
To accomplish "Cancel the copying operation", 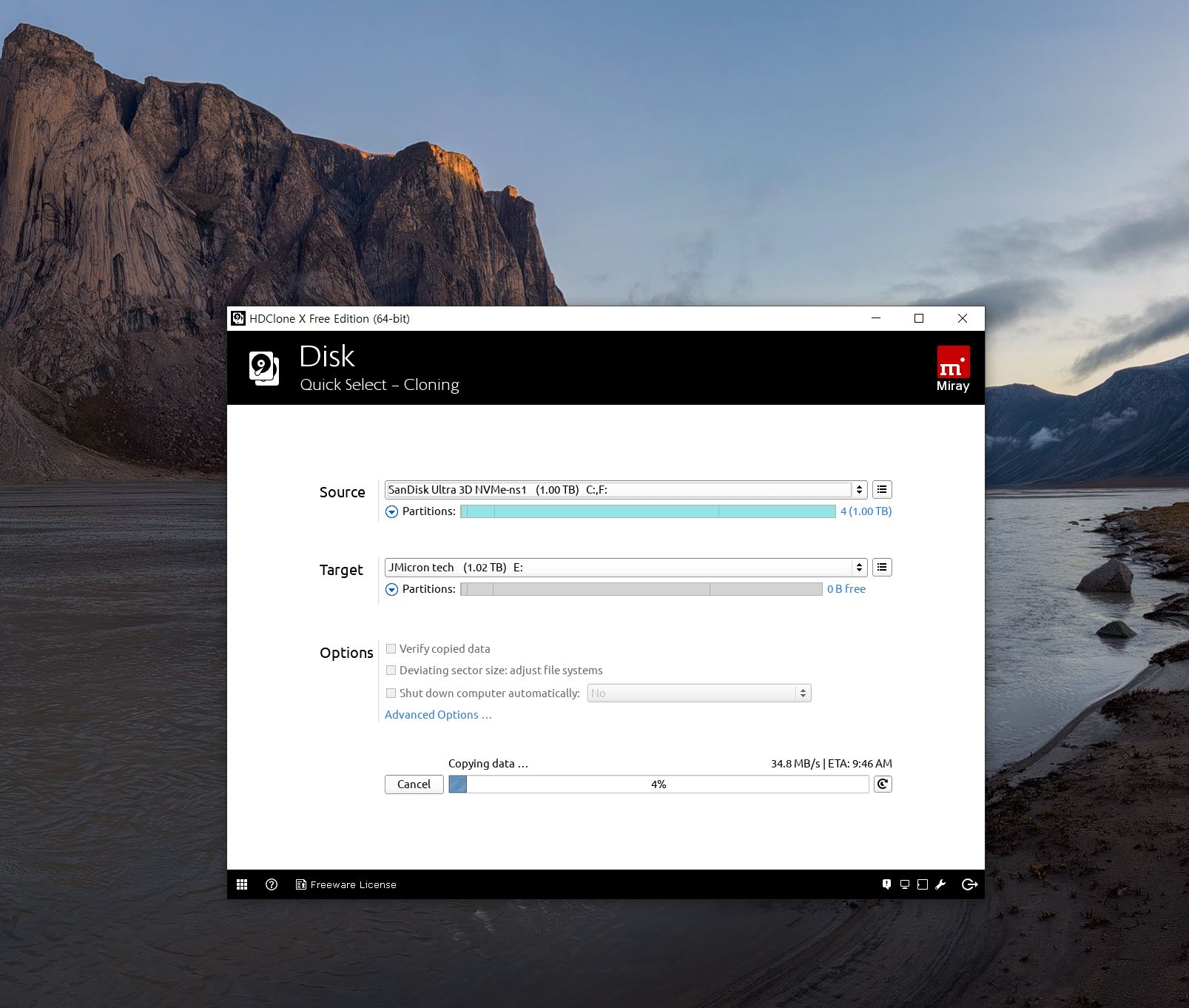I will click(414, 784).
